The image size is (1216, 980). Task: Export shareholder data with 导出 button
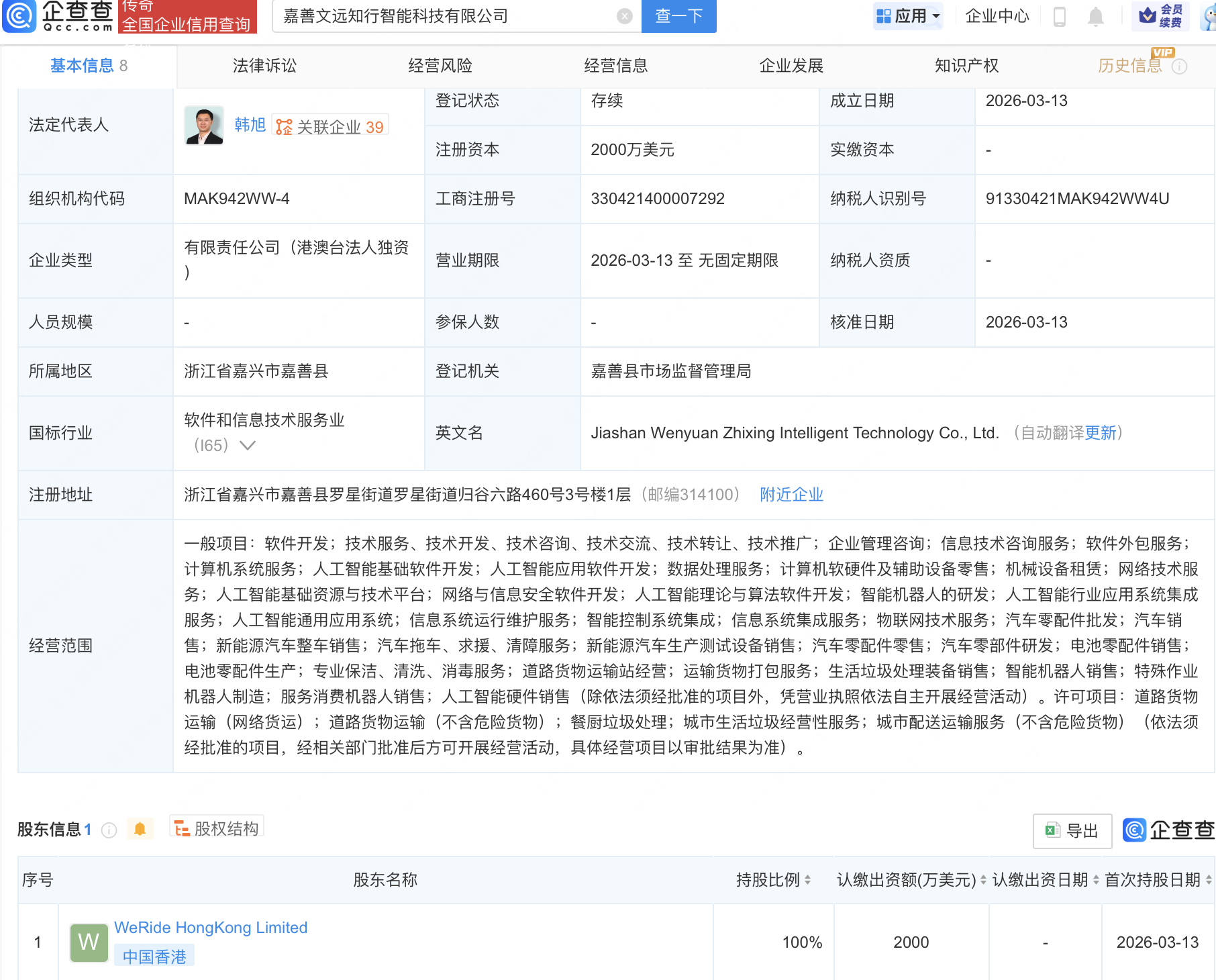[1072, 831]
